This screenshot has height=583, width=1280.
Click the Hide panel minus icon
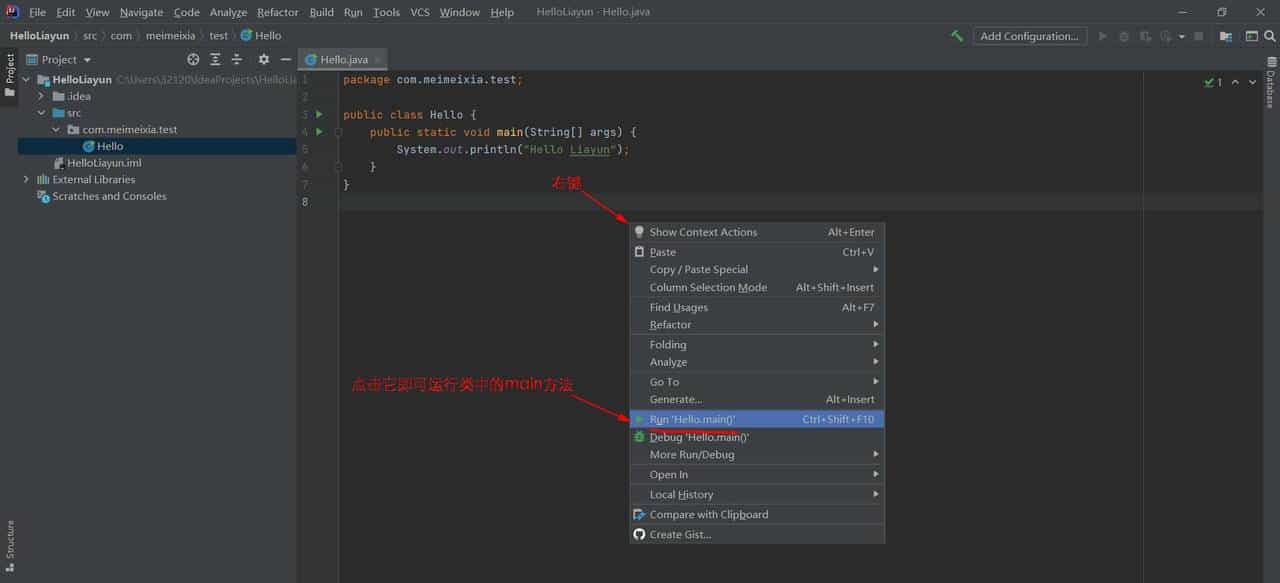click(x=286, y=59)
